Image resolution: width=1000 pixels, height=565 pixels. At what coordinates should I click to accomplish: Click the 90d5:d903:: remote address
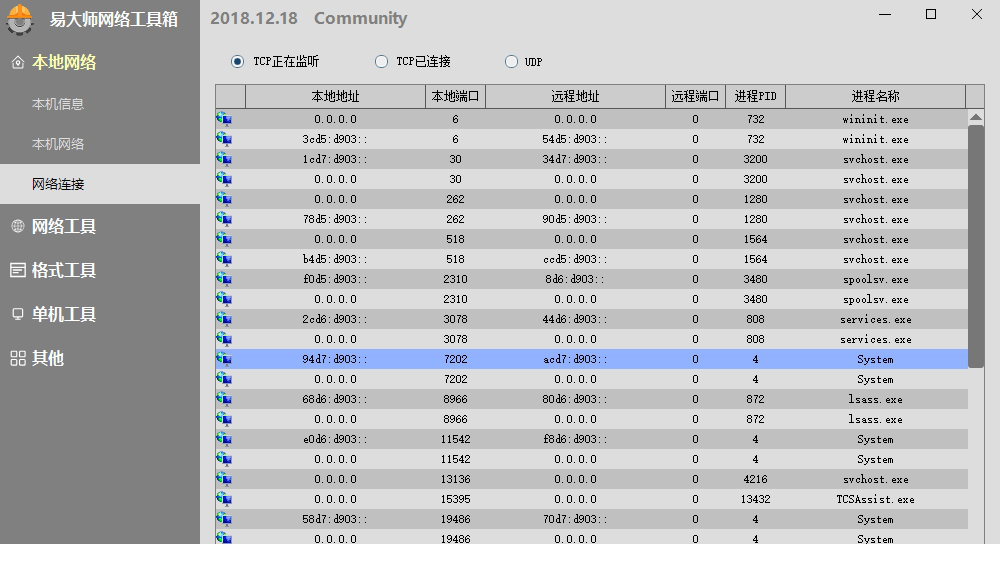coord(575,219)
